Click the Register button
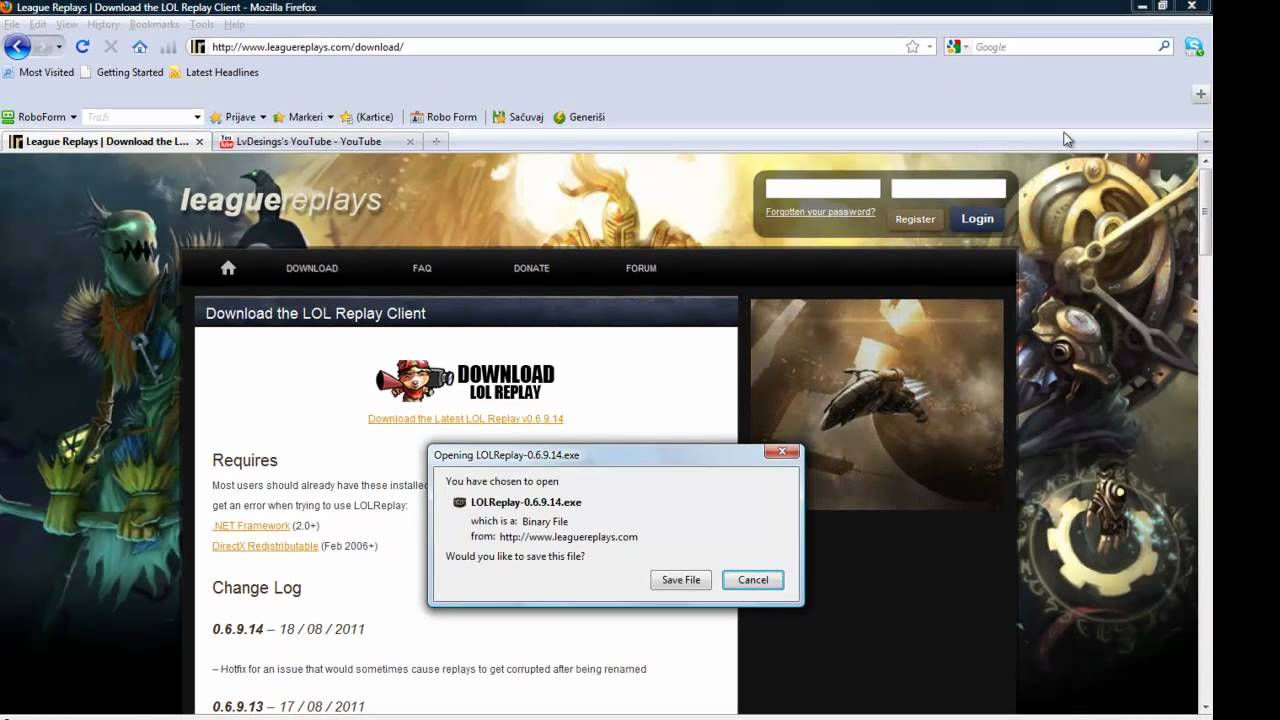Screen dimensions: 1280x720 (915, 219)
